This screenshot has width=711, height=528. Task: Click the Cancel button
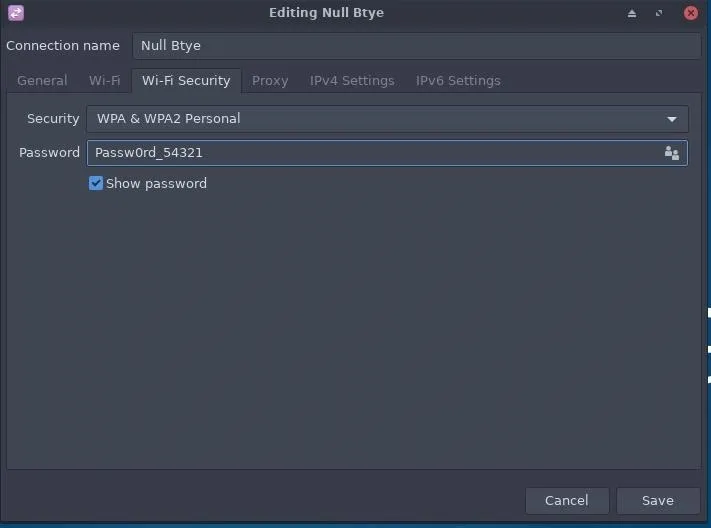click(567, 500)
